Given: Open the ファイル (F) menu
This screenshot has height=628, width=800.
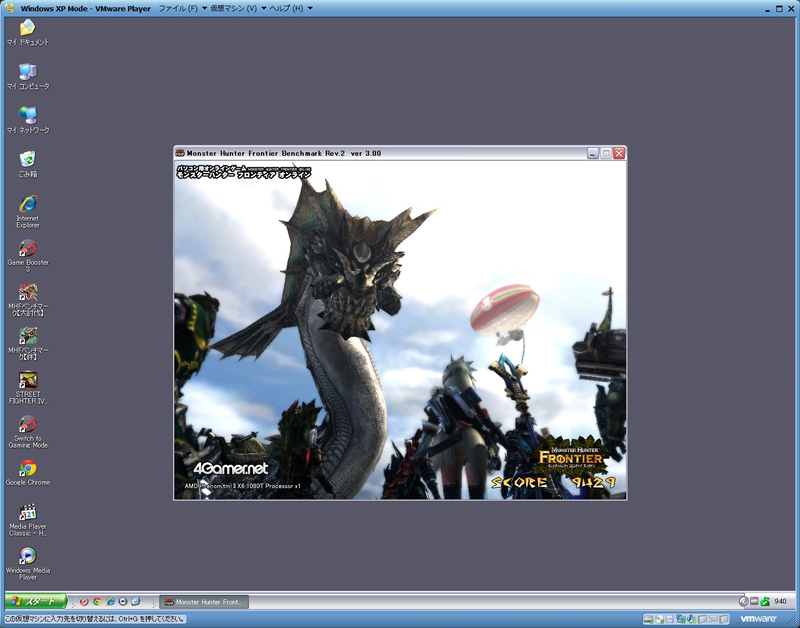Looking at the screenshot, I should (x=182, y=8).
